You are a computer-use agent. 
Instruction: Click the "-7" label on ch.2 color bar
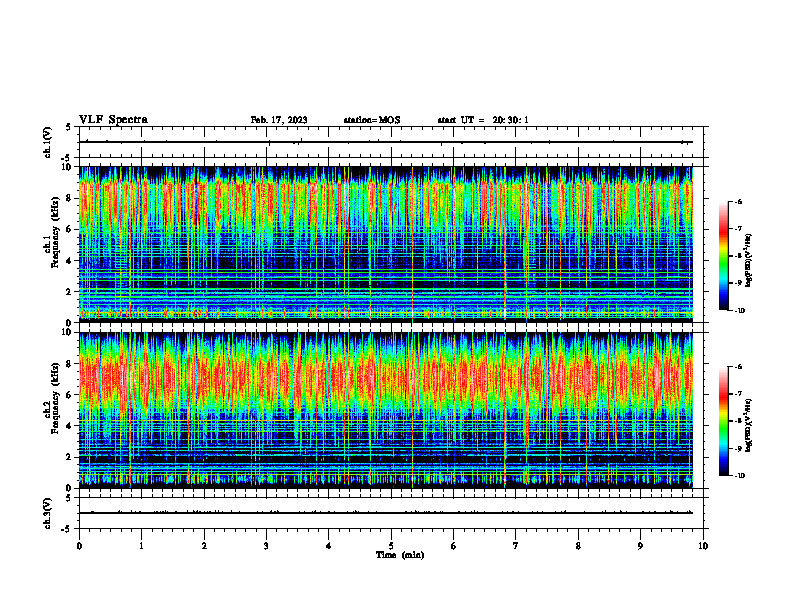tap(738, 394)
